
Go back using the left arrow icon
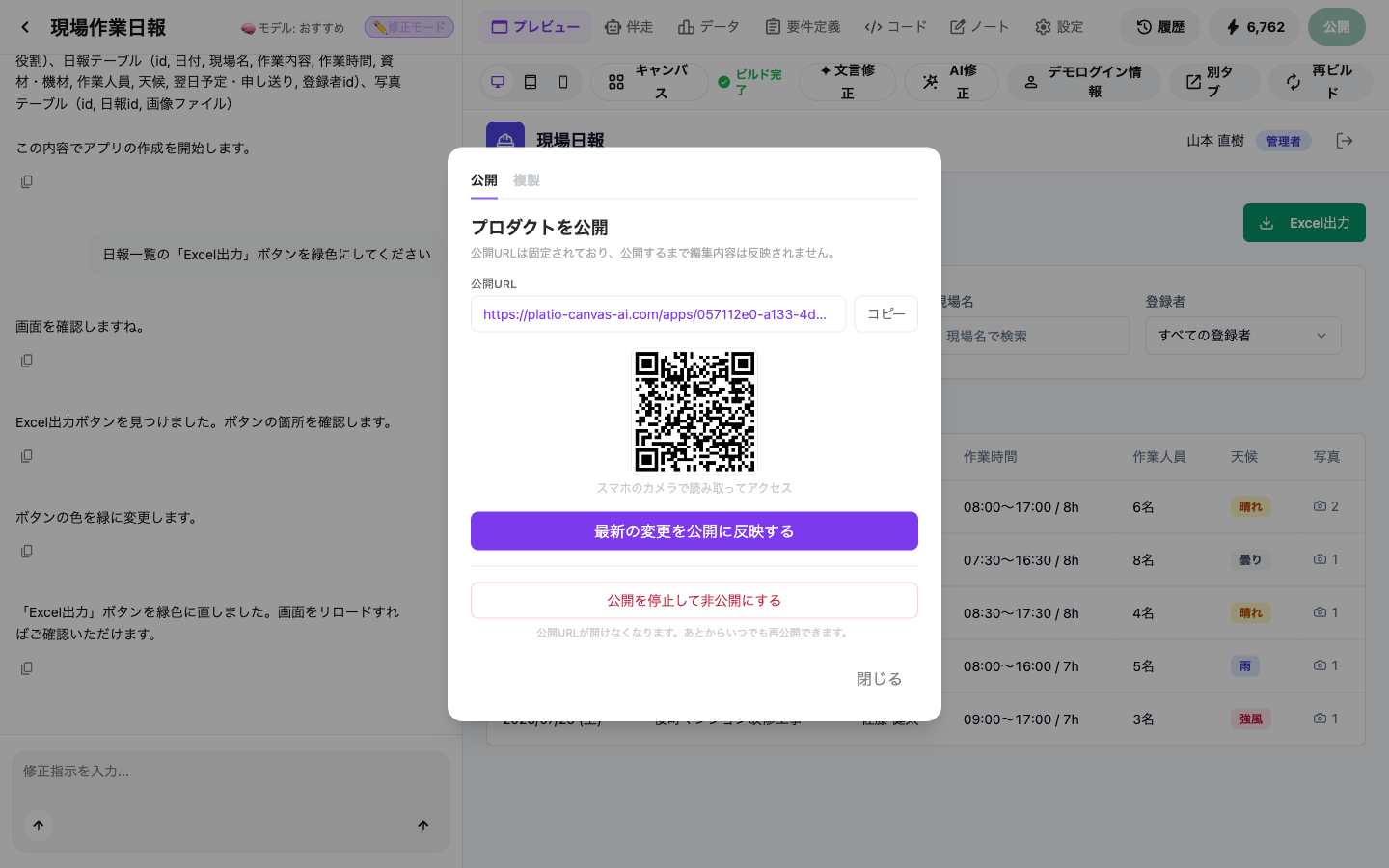25,27
